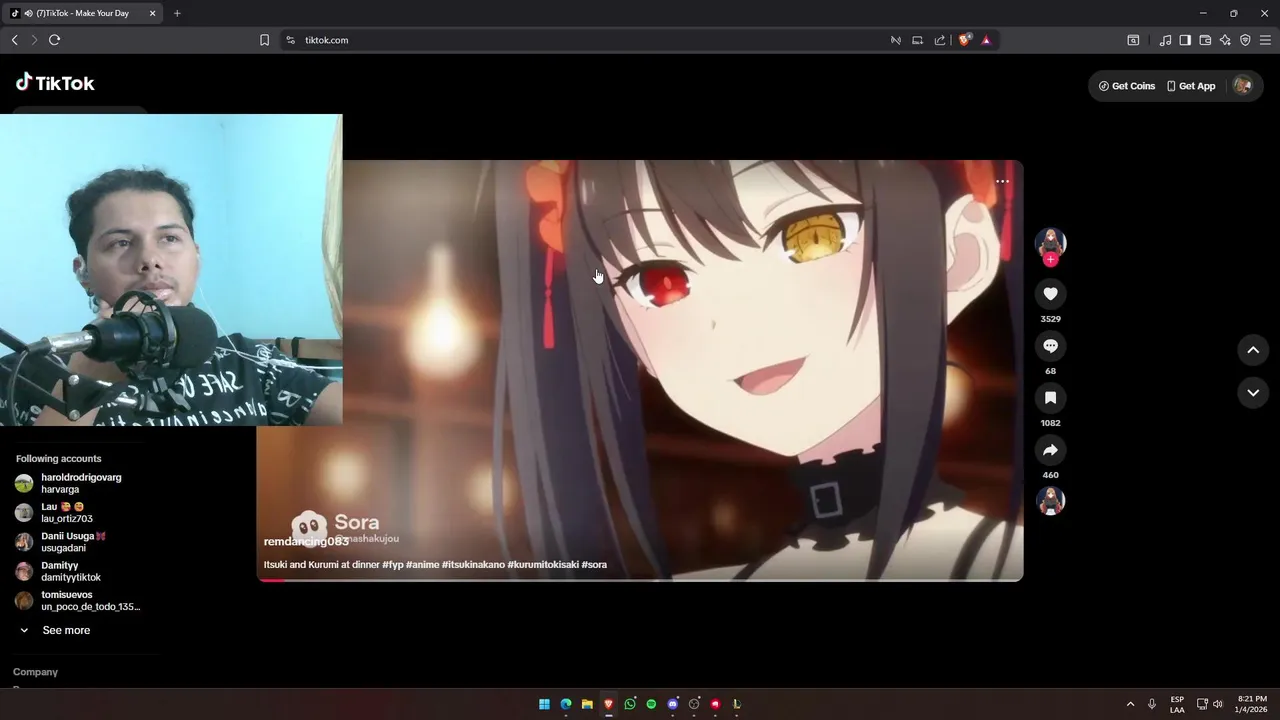
Task: Launch WhatsApp from the taskbar
Action: (x=630, y=704)
